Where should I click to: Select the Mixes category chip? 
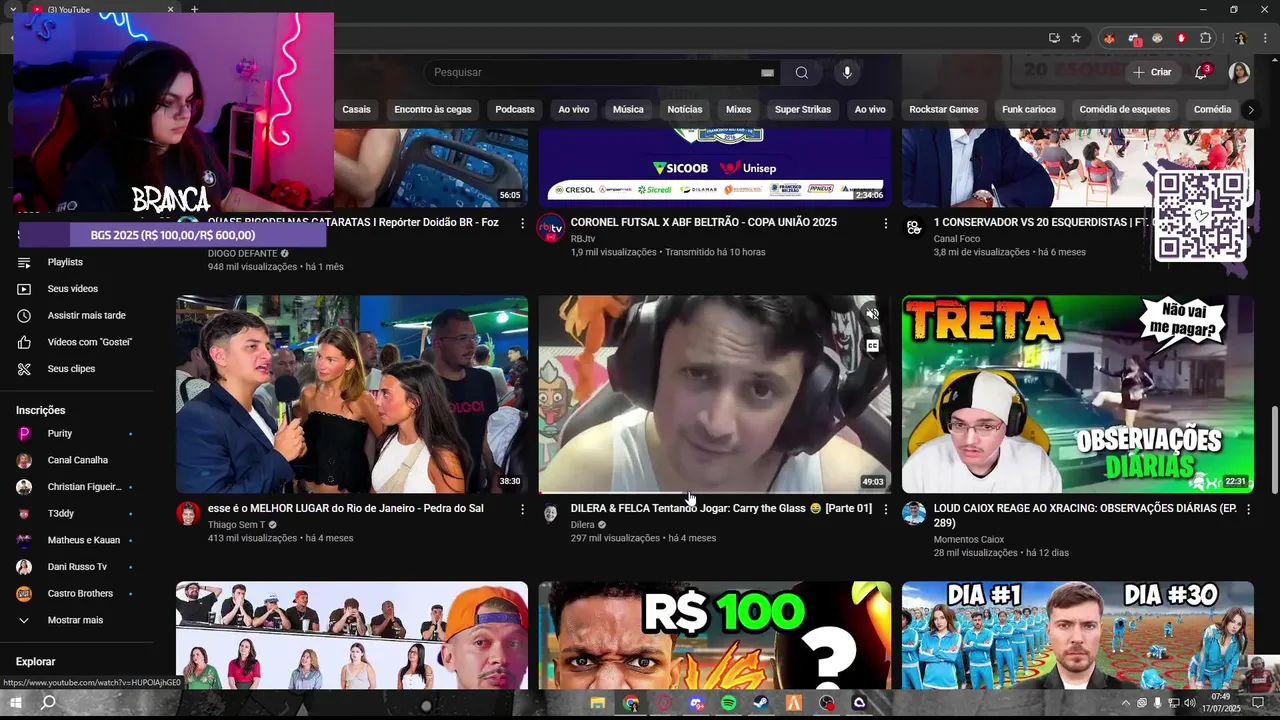(738, 110)
